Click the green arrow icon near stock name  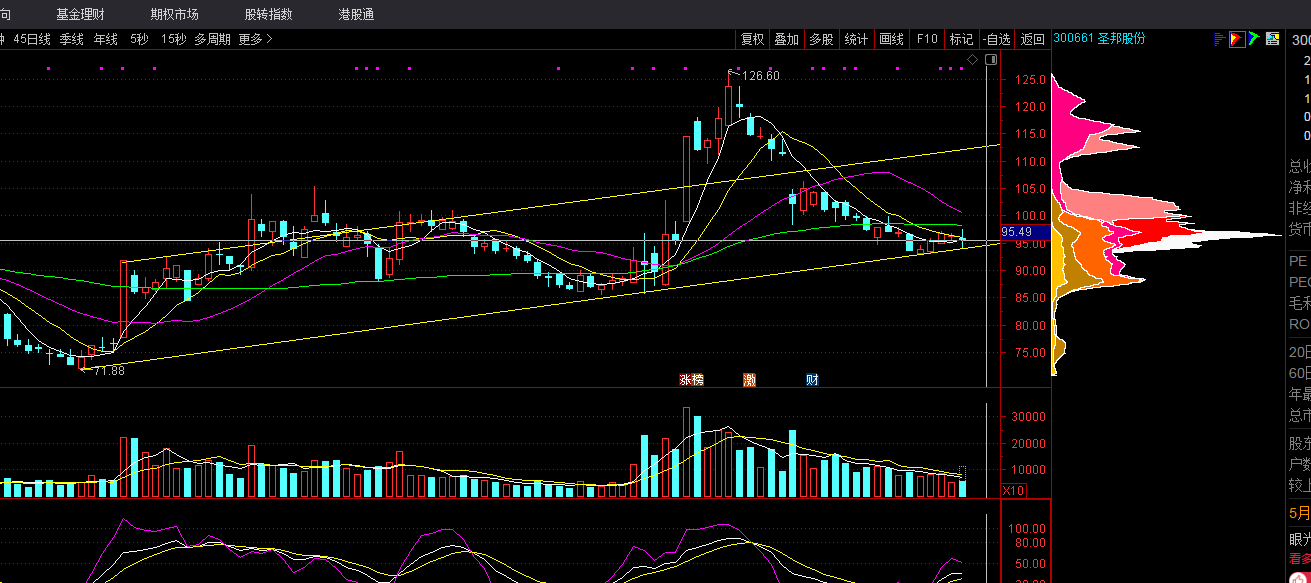coord(1254,39)
